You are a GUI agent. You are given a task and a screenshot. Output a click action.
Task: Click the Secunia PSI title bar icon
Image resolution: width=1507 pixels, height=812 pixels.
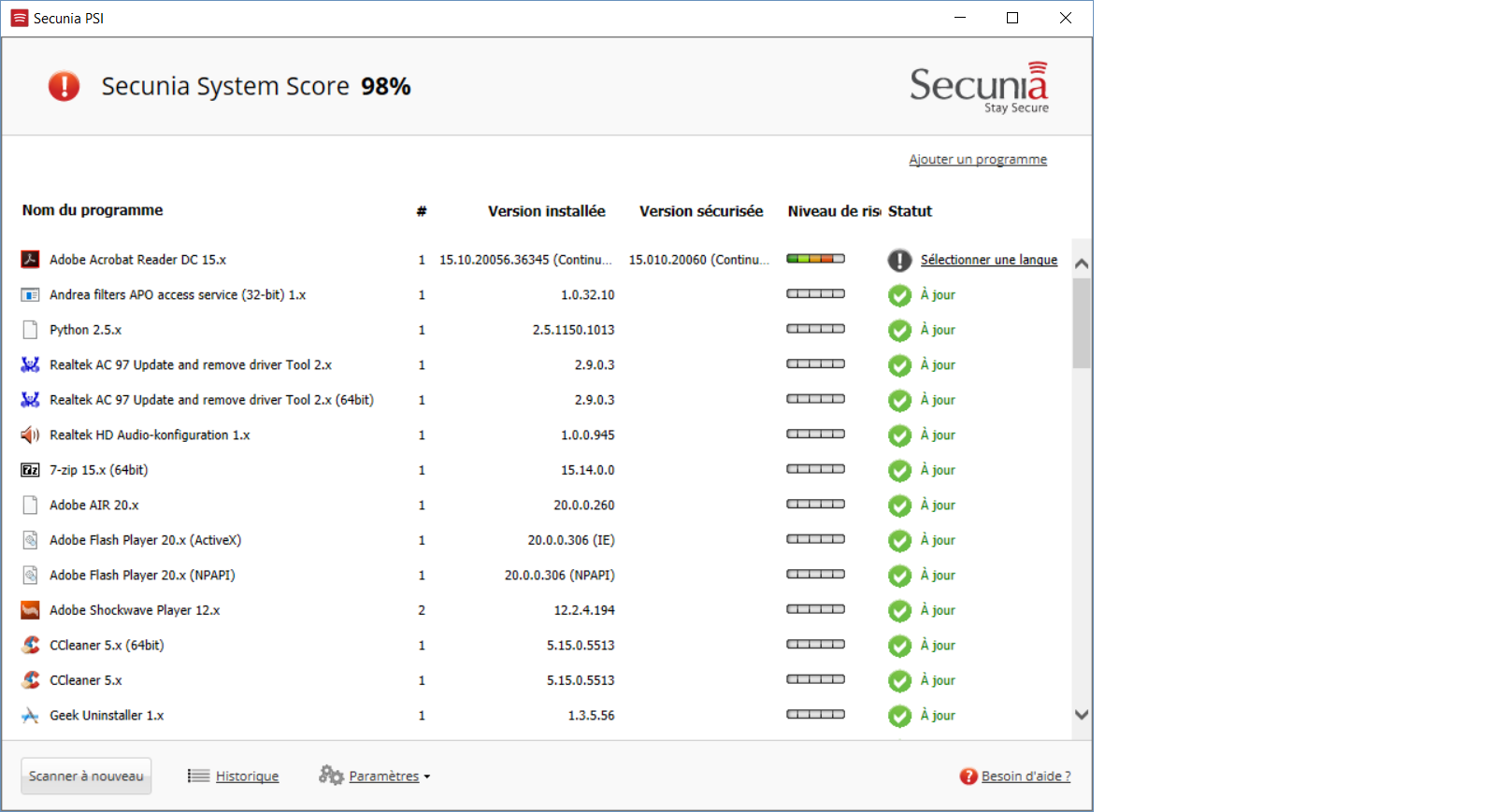coord(19,18)
